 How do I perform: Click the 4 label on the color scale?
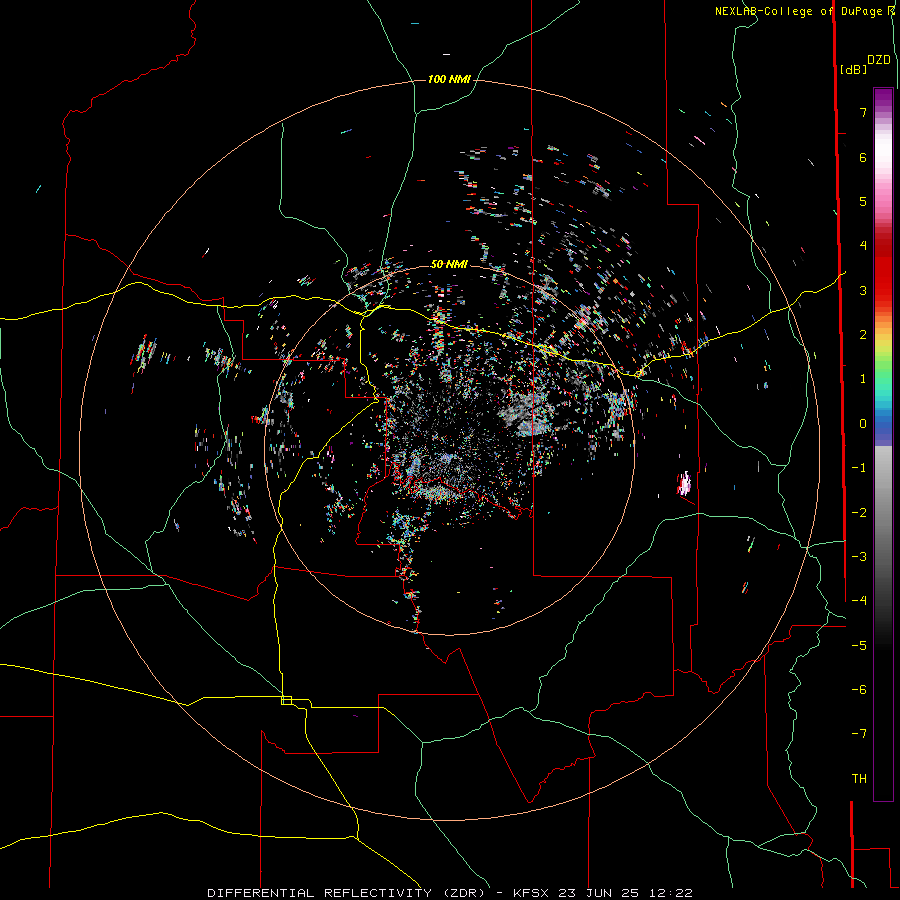click(863, 246)
